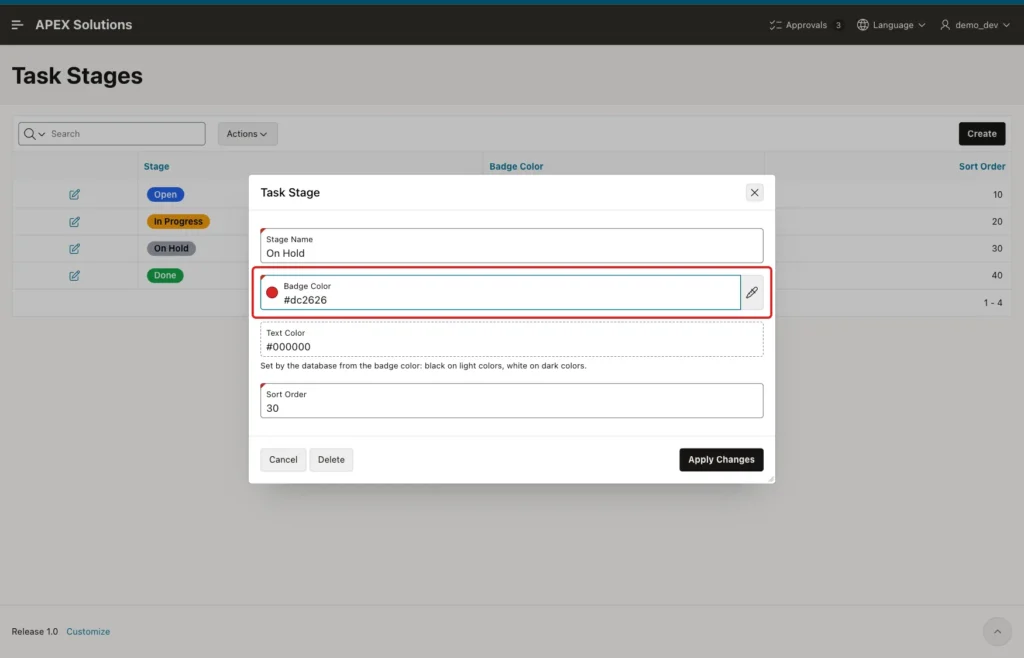Click the On Hold stage badge
1024x658 pixels.
coord(171,248)
